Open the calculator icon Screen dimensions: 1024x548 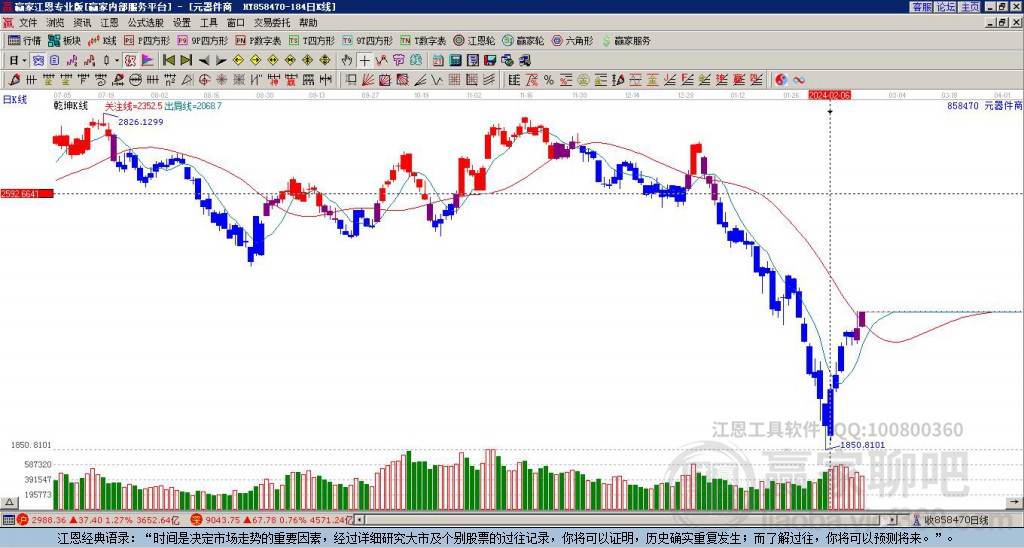tap(456, 61)
